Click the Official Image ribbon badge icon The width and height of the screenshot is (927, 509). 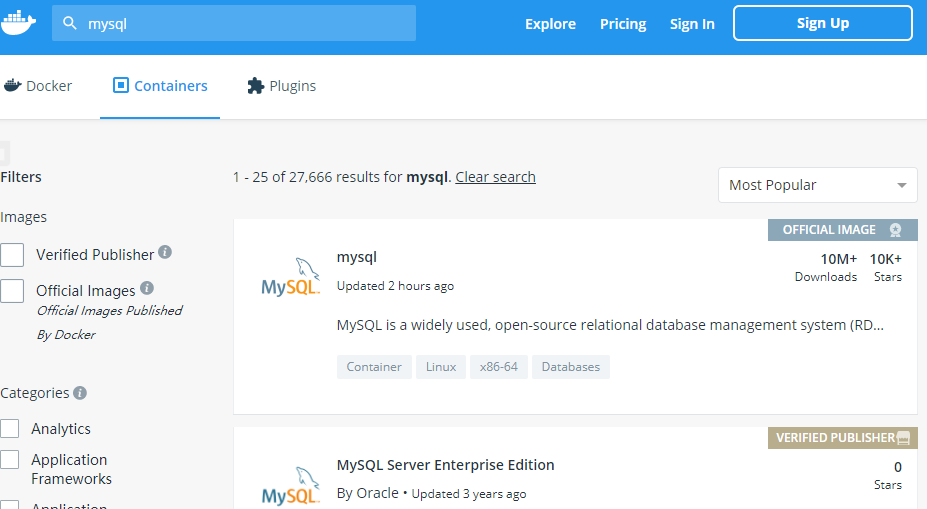[895, 230]
